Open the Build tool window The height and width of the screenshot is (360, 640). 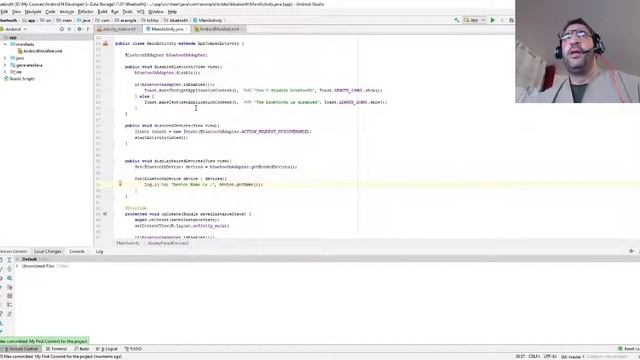[x=82, y=349]
